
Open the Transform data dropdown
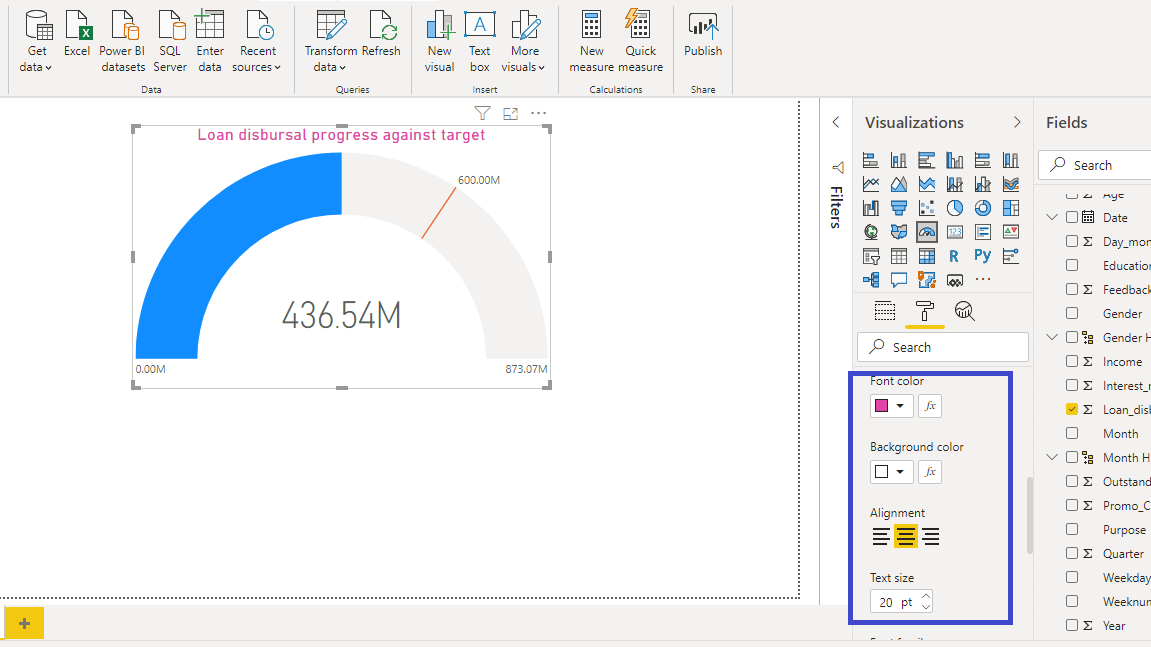point(330,42)
